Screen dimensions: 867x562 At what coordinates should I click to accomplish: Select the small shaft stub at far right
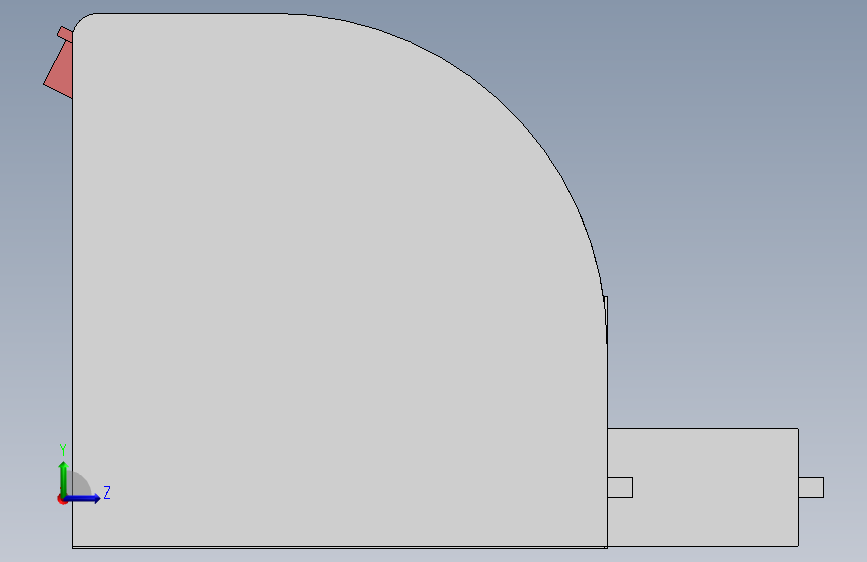pyautogui.click(x=811, y=487)
